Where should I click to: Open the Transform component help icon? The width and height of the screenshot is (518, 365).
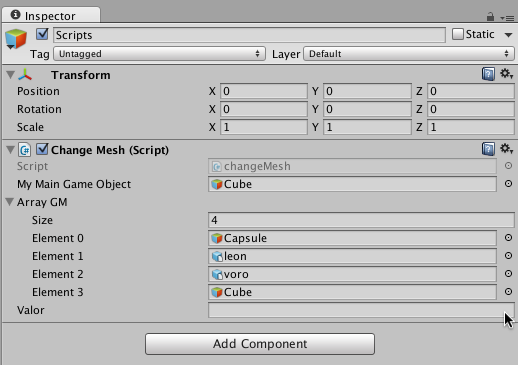tap(488, 74)
